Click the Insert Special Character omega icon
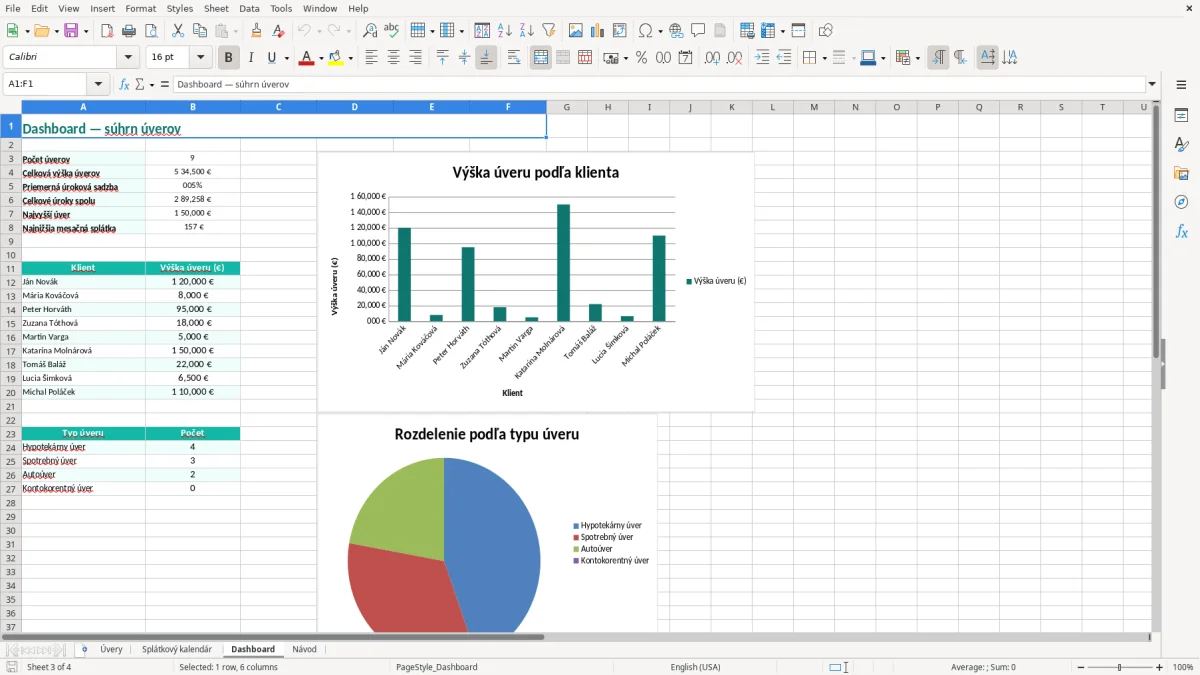The height and width of the screenshot is (675, 1200). click(645, 31)
